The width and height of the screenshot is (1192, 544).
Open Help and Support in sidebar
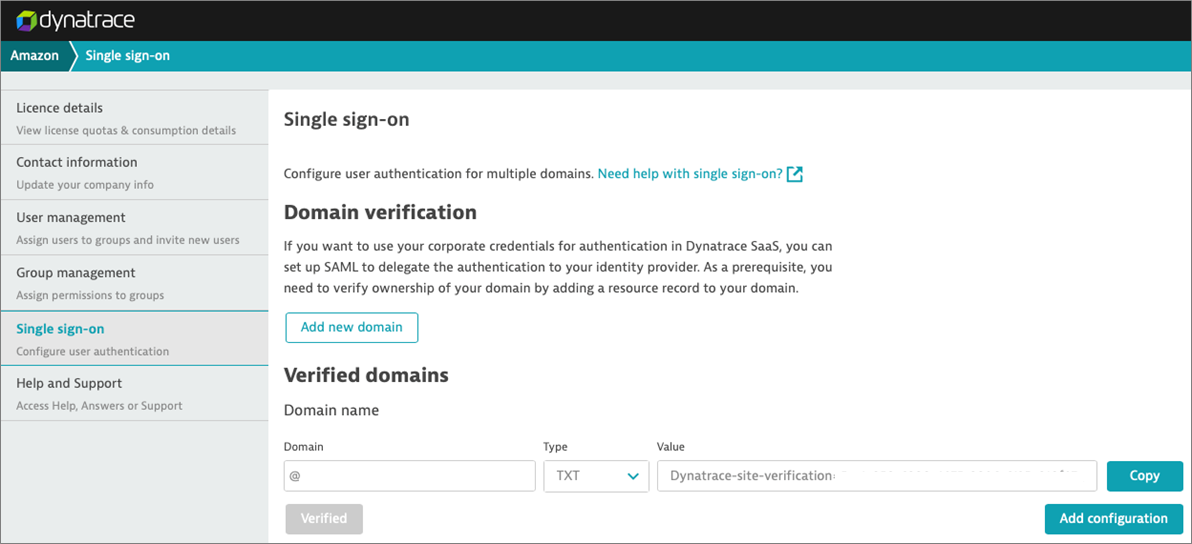point(135,394)
